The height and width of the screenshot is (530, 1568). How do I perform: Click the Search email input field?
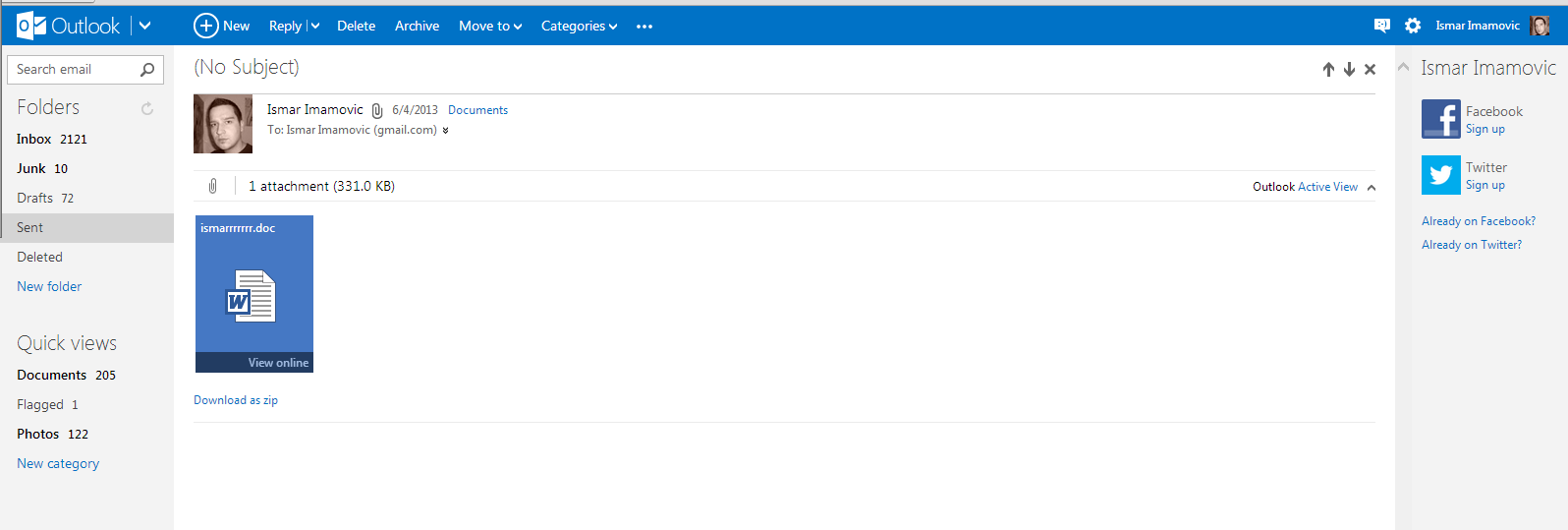(74, 70)
